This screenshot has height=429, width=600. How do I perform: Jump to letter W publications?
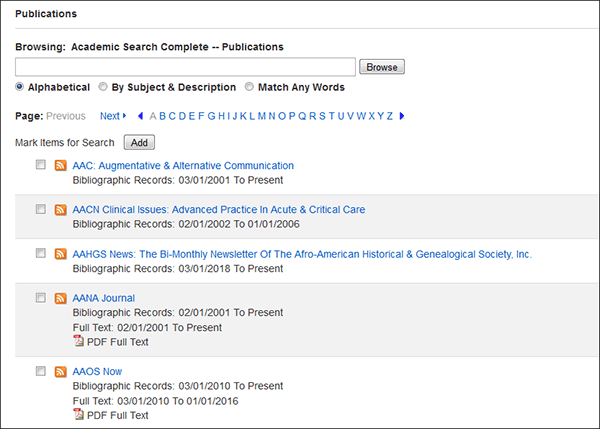[x=361, y=116]
